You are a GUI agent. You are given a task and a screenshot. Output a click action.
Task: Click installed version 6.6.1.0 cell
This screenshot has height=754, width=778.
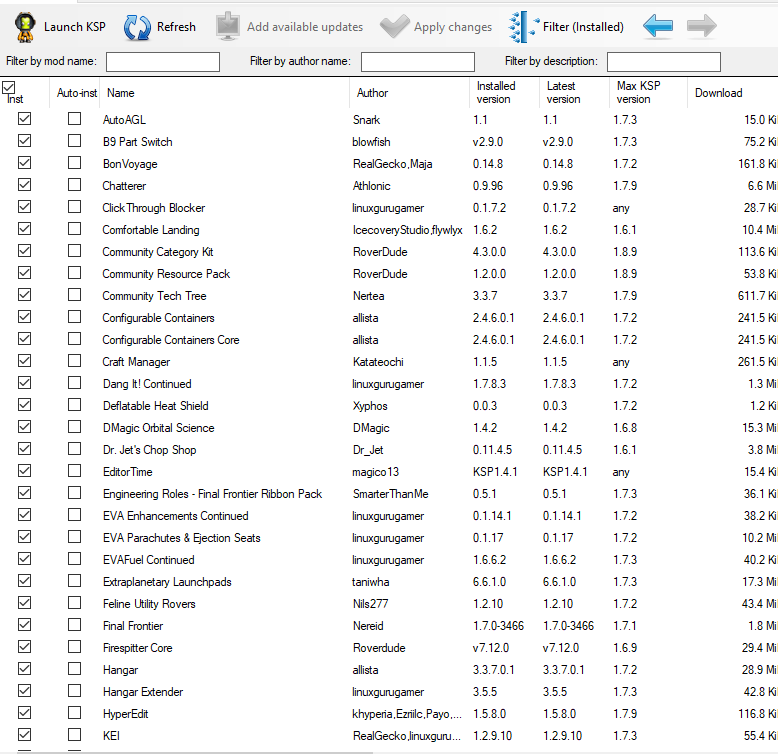(489, 582)
